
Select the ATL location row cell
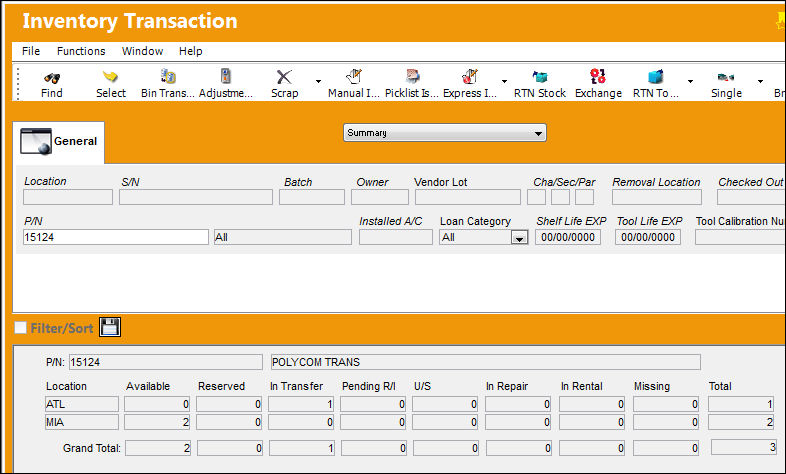(x=82, y=404)
